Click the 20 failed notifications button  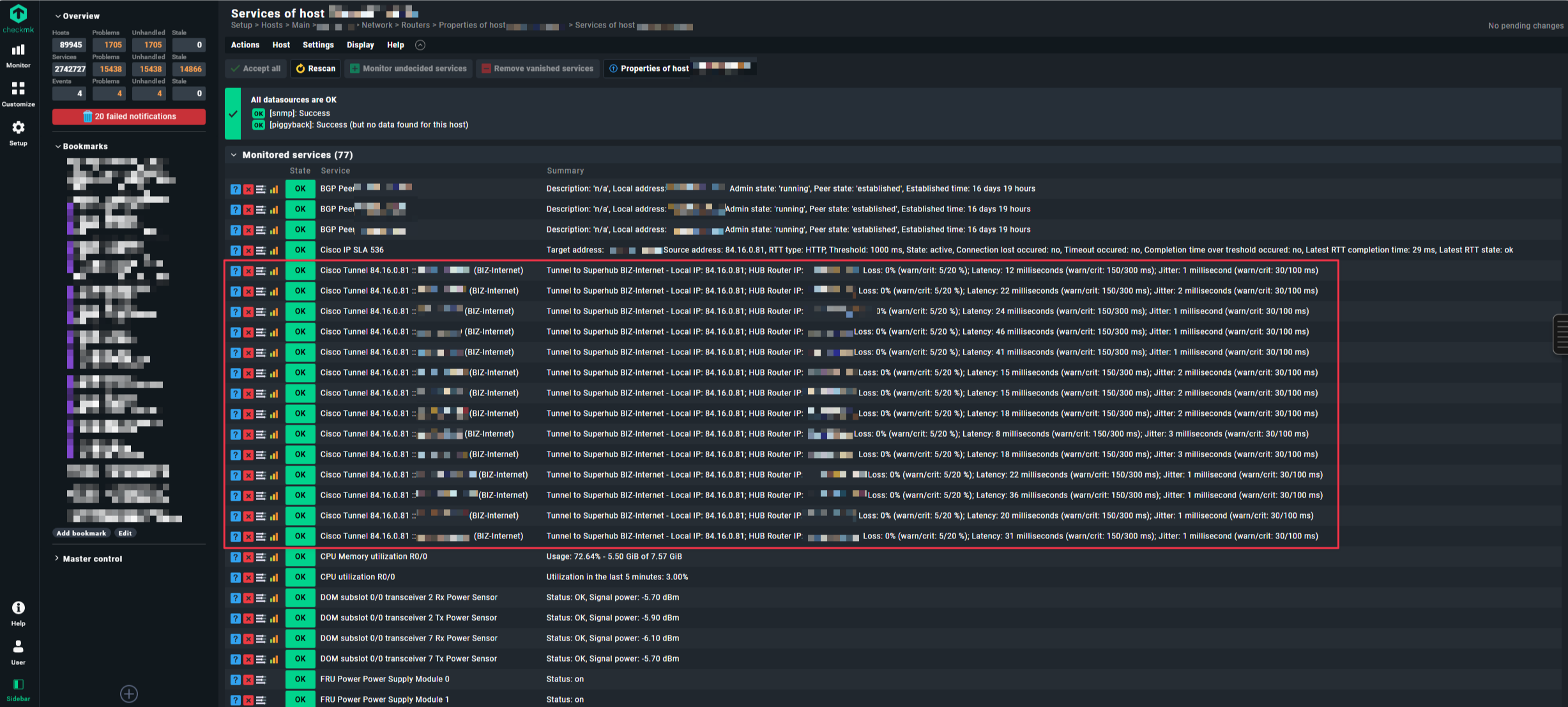point(129,116)
